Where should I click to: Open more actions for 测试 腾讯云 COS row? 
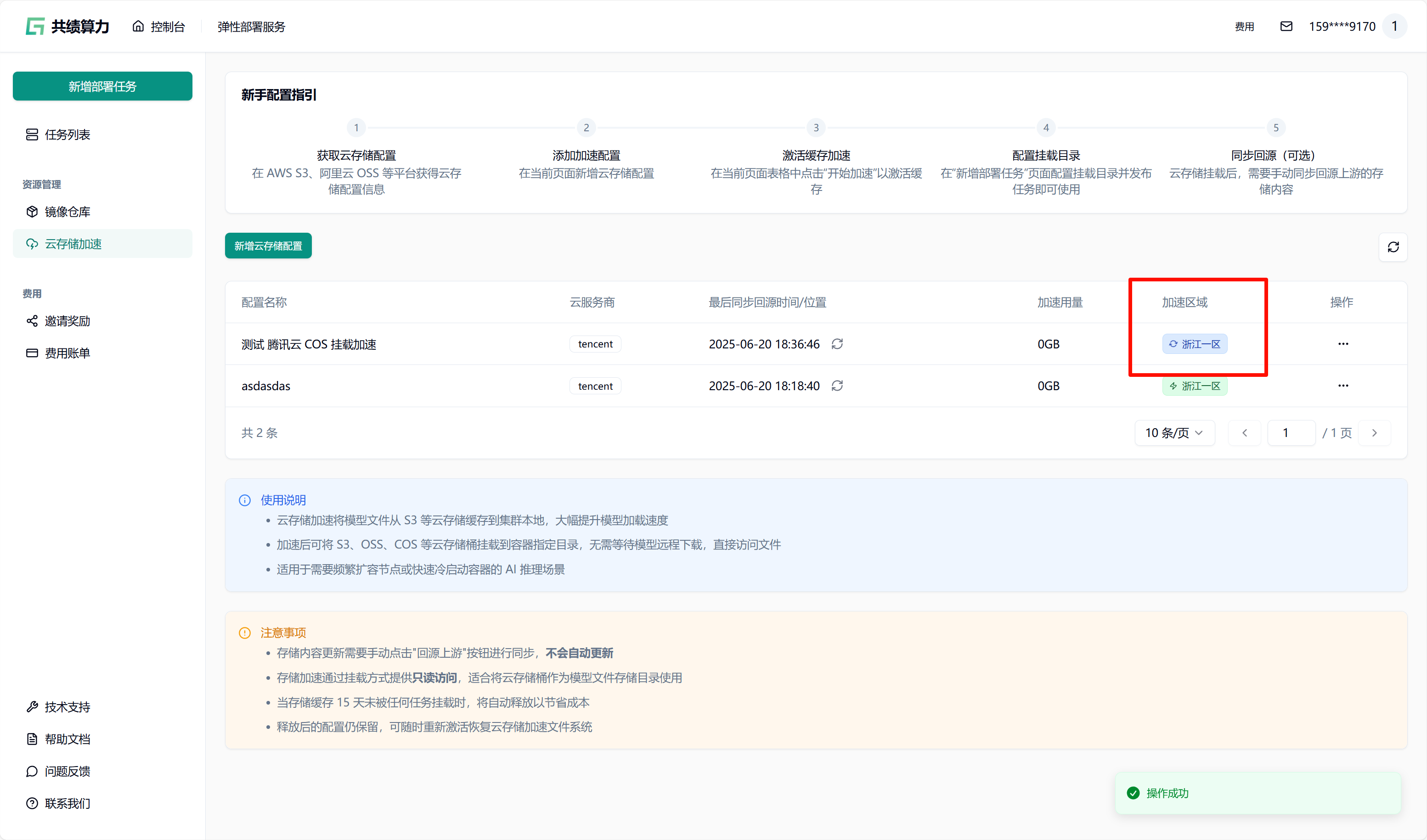click(1342, 344)
